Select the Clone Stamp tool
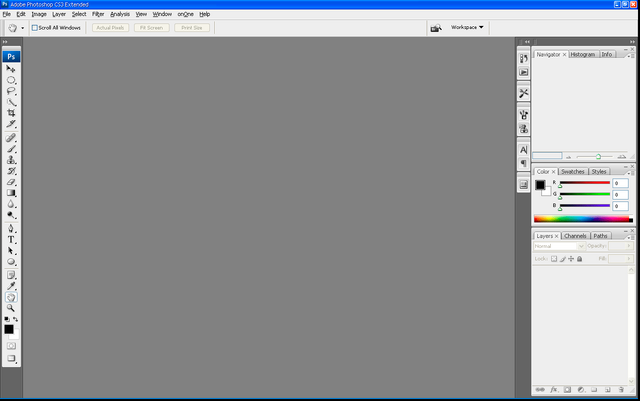640x401 pixels. point(11,160)
